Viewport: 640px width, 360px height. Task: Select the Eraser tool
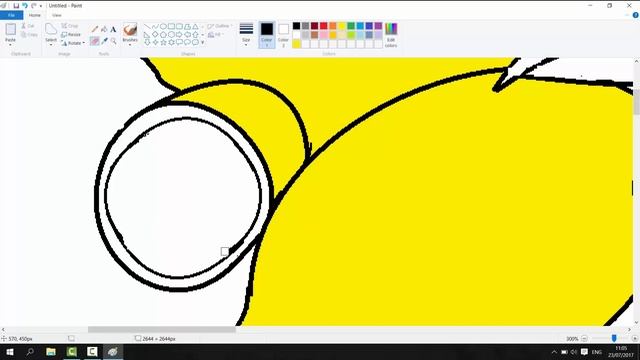click(x=95, y=41)
